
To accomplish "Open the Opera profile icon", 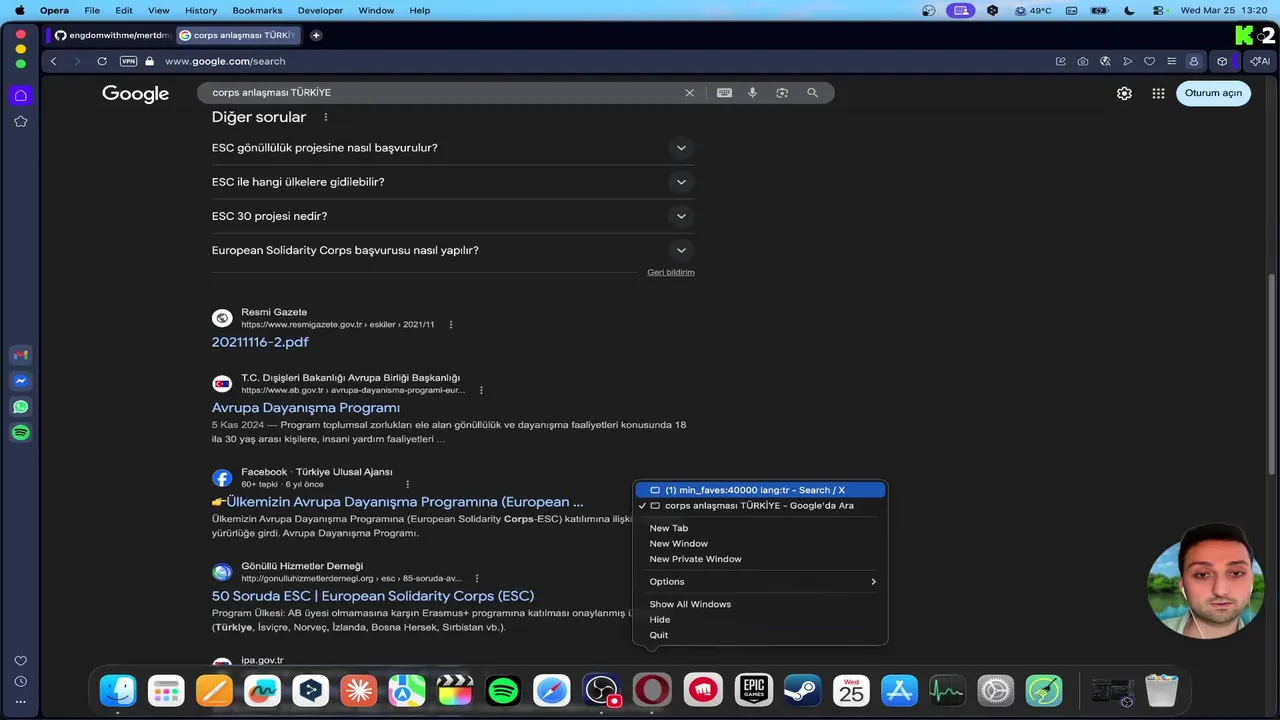I will 1193,61.
